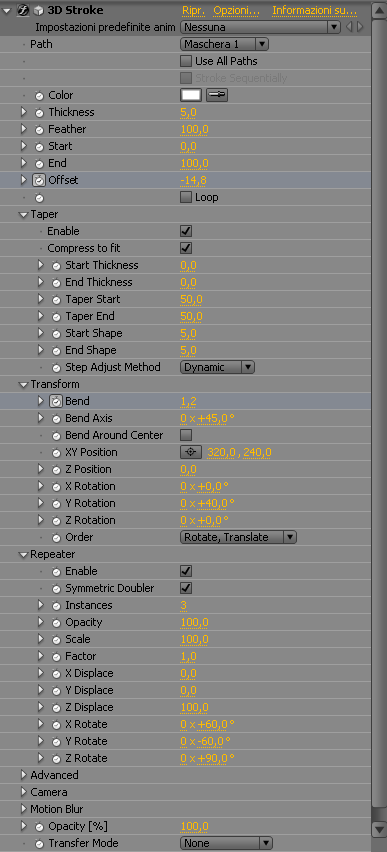Click the eyedropper next to Color swatch
The image size is (387, 852).
coord(217,95)
